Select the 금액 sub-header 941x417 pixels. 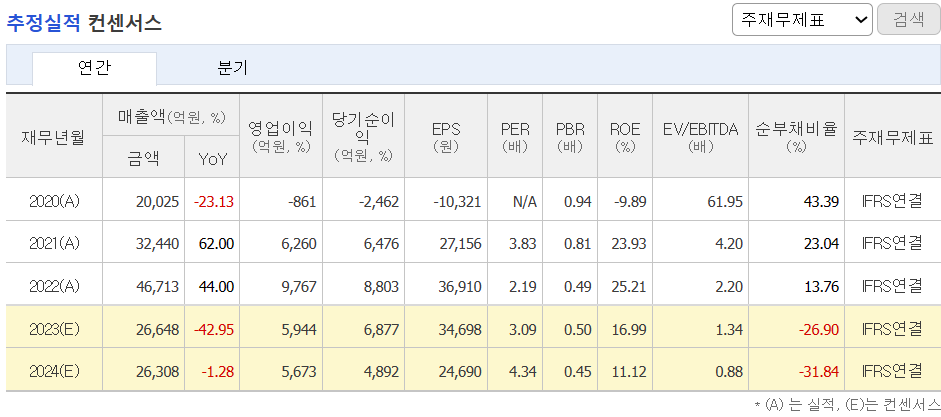pos(143,157)
